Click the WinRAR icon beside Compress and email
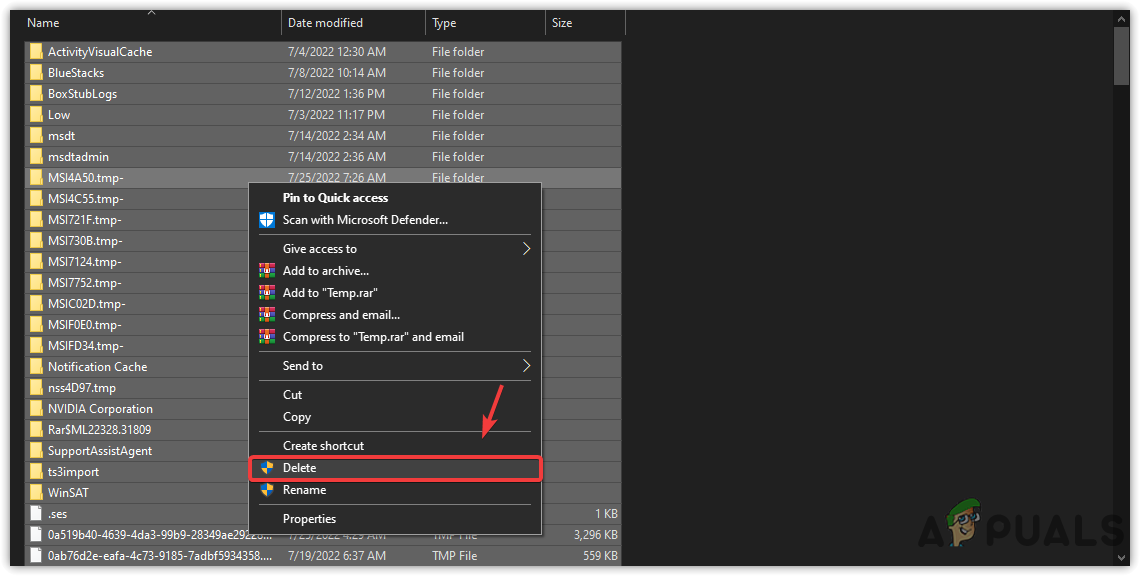1140x576 pixels. (x=267, y=315)
